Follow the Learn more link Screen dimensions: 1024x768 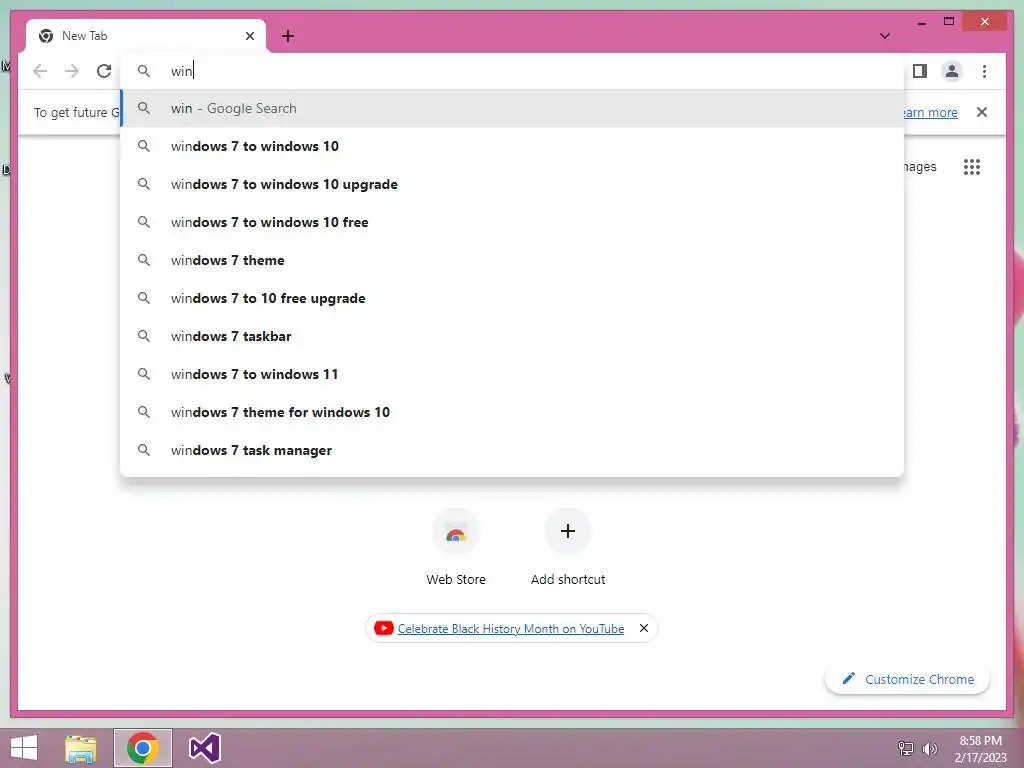pos(931,112)
